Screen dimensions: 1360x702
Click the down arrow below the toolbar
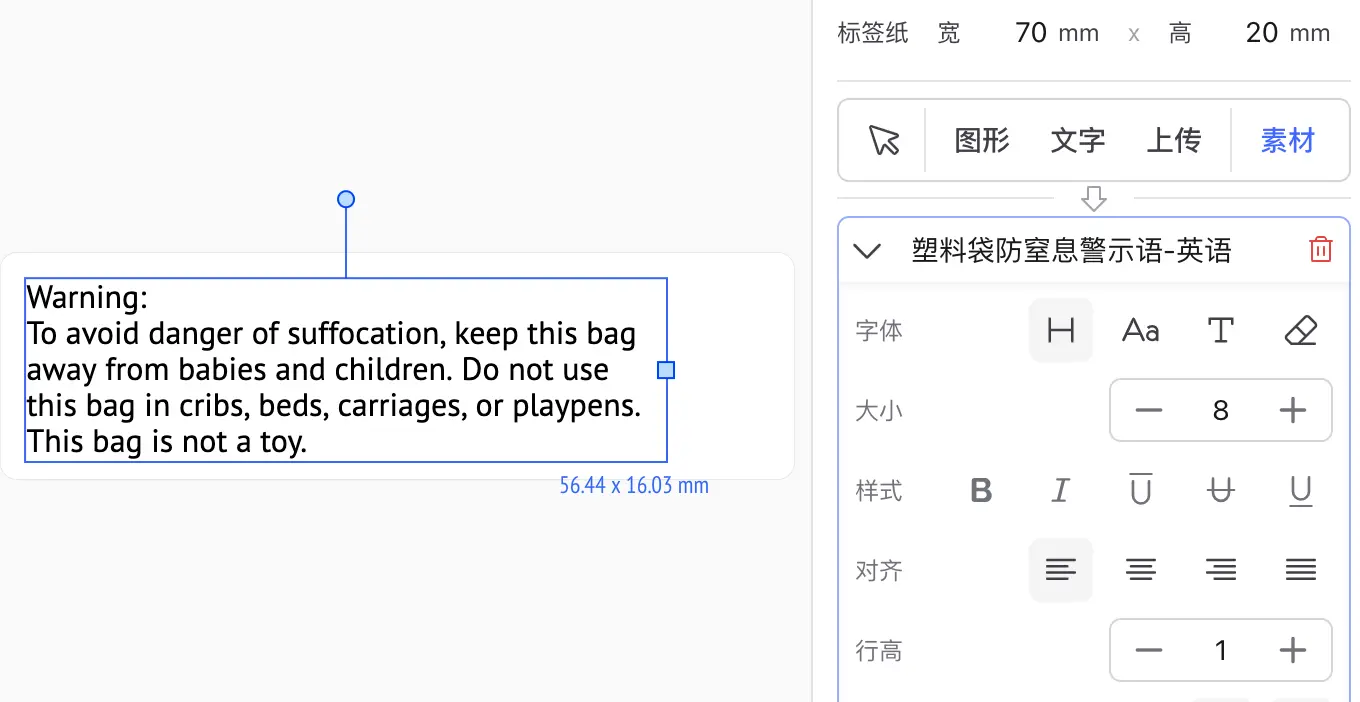1094,198
